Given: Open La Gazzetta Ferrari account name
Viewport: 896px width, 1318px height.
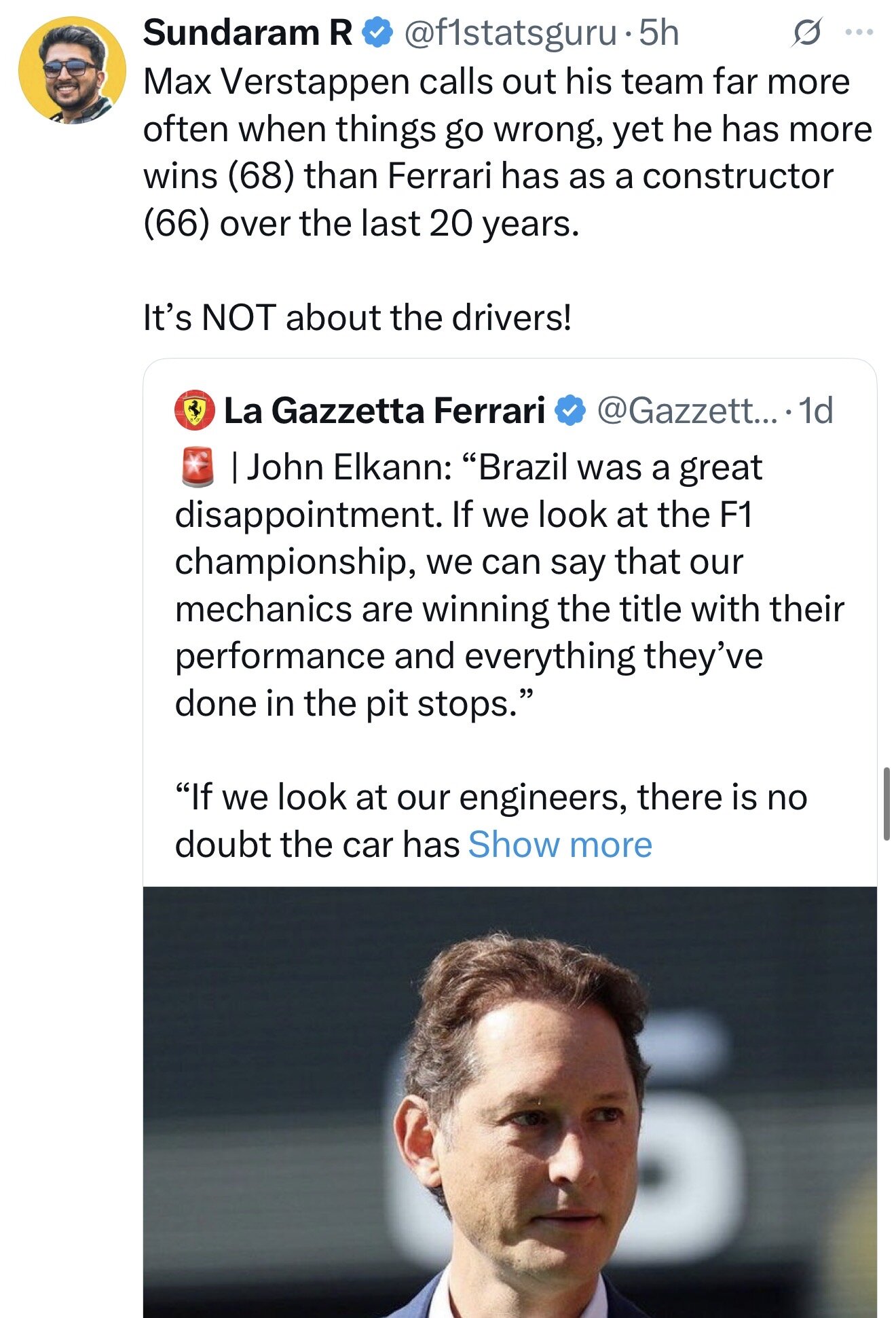Looking at the screenshot, I should pos(384,410).
